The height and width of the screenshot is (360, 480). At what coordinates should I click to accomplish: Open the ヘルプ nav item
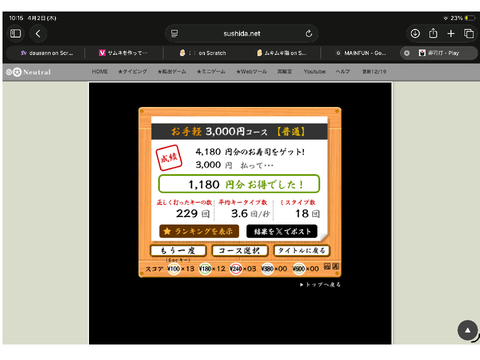coord(343,72)
